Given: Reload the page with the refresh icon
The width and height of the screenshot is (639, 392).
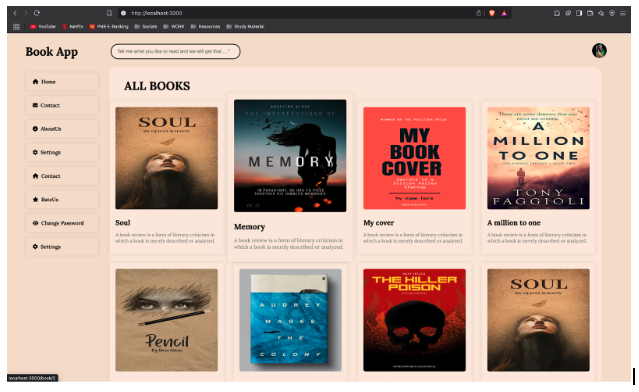Looking at the screenshot, I should 37,13.
